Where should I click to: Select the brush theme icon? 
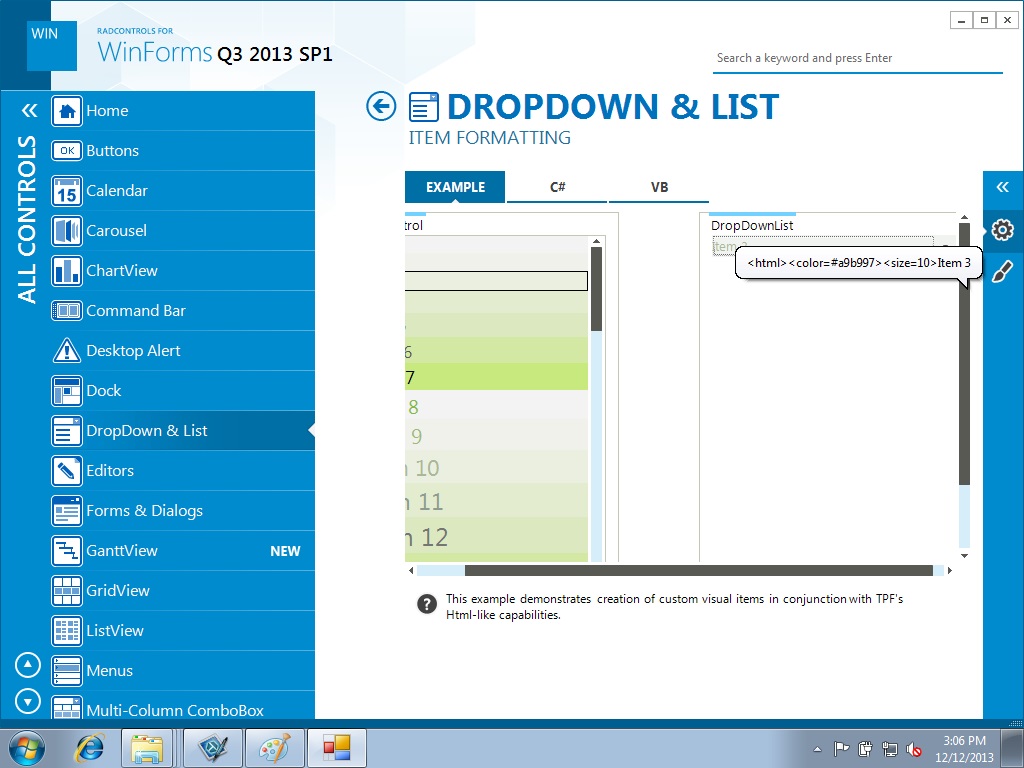click(1002, 272)
